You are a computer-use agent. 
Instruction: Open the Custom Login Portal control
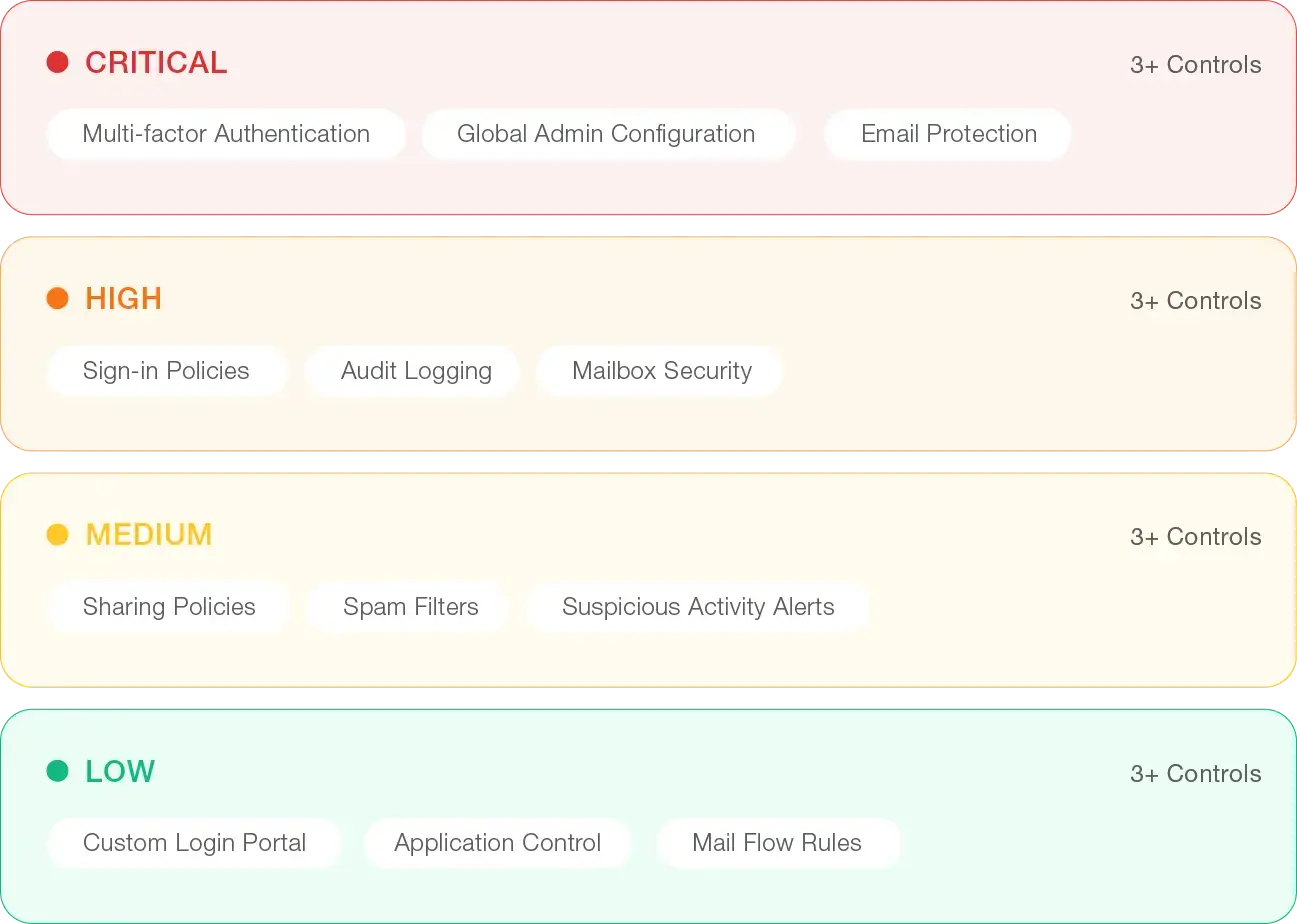click(x=194, y=843)
